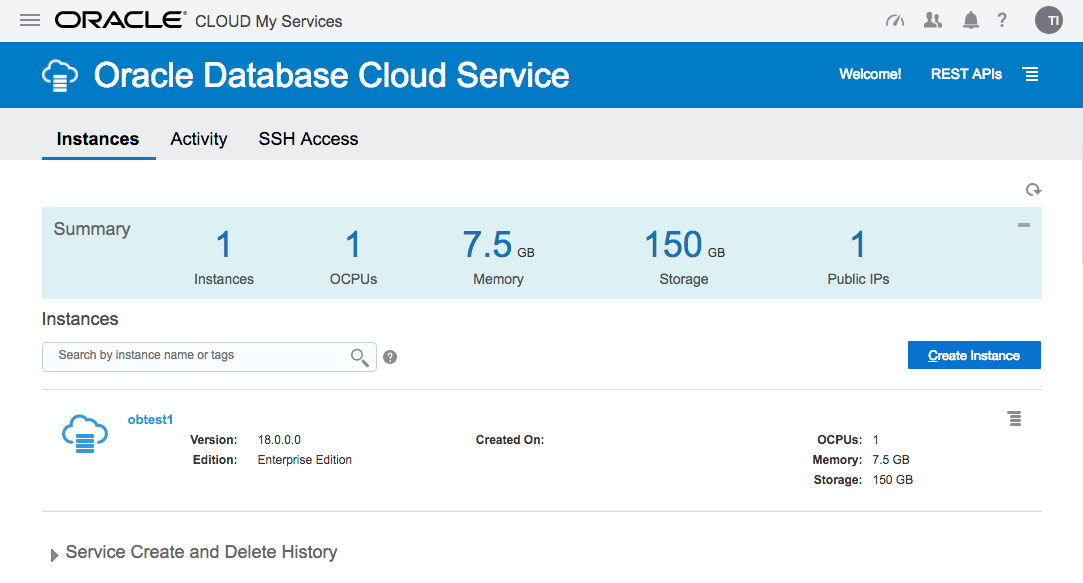Switch to the SSH Access tab

[308, 139]
